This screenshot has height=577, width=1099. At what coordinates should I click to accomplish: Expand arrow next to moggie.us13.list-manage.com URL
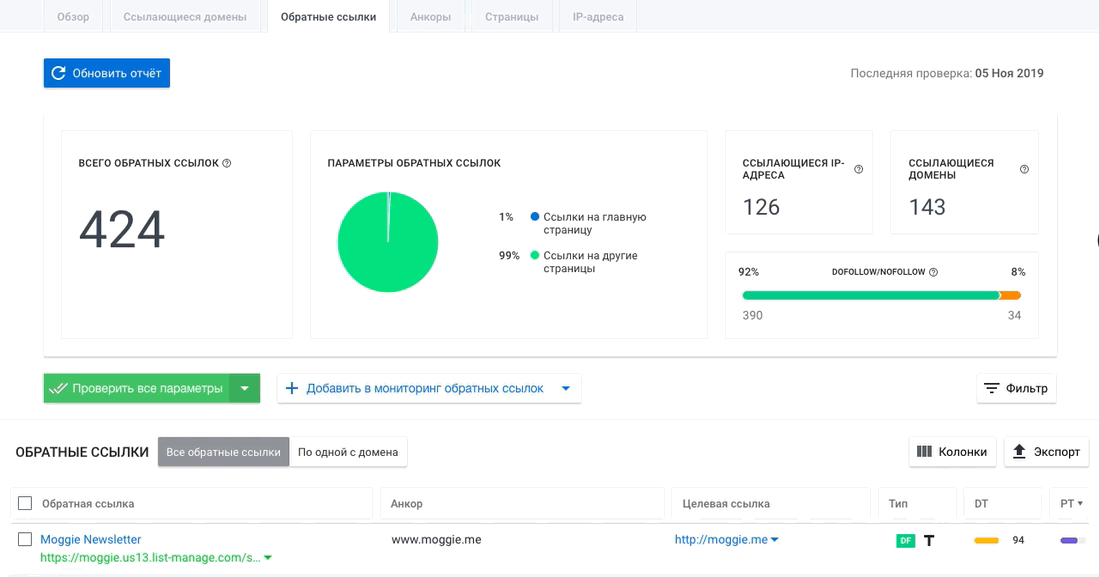[268, 558]
